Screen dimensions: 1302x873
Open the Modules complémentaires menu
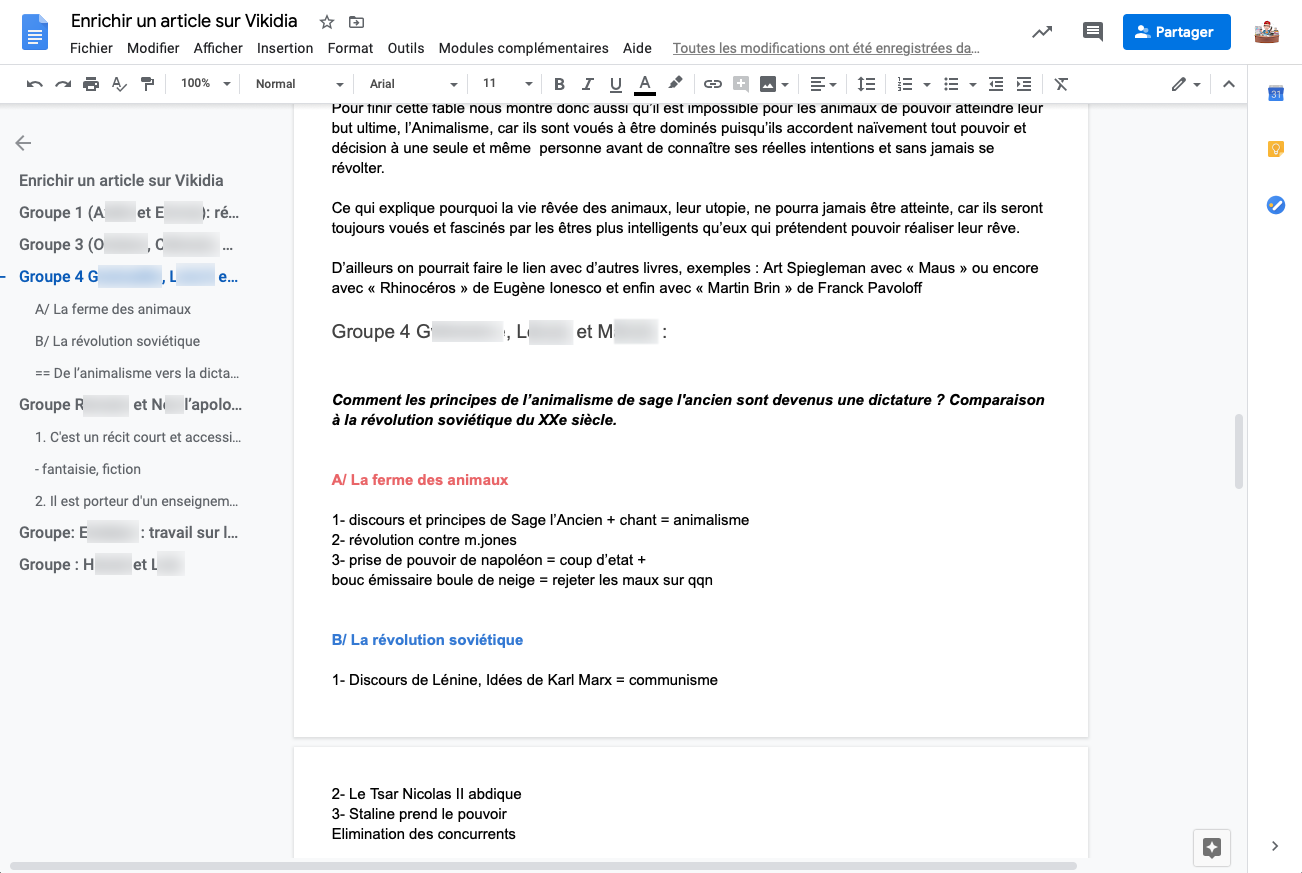523,48
